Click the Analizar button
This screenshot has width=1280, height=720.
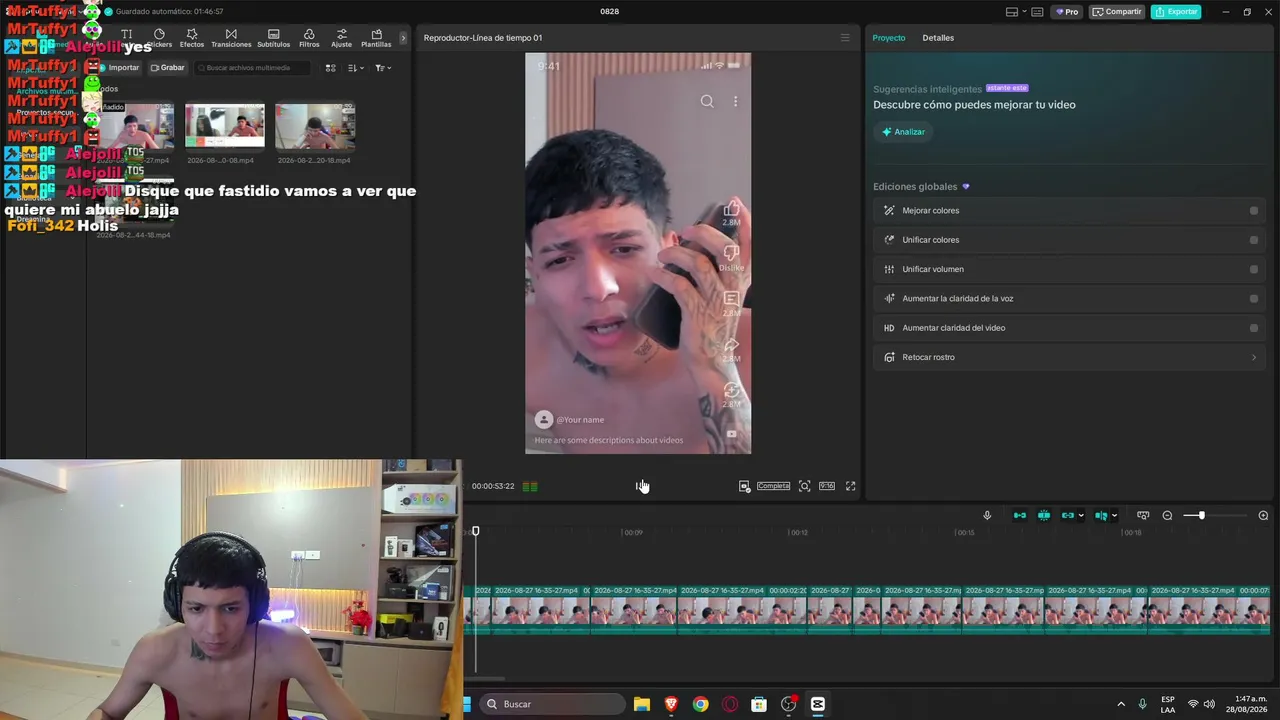click(903, 132)
